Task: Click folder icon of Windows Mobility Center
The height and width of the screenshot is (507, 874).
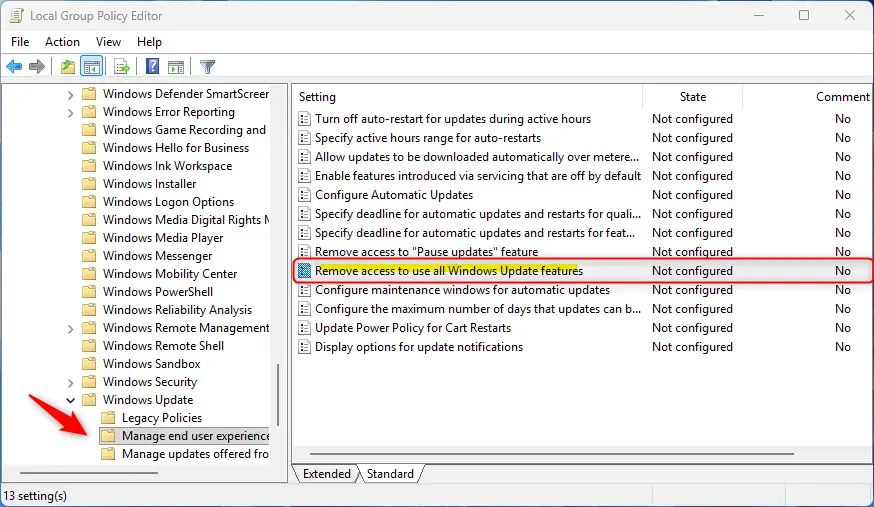Action: coord(89,274)
